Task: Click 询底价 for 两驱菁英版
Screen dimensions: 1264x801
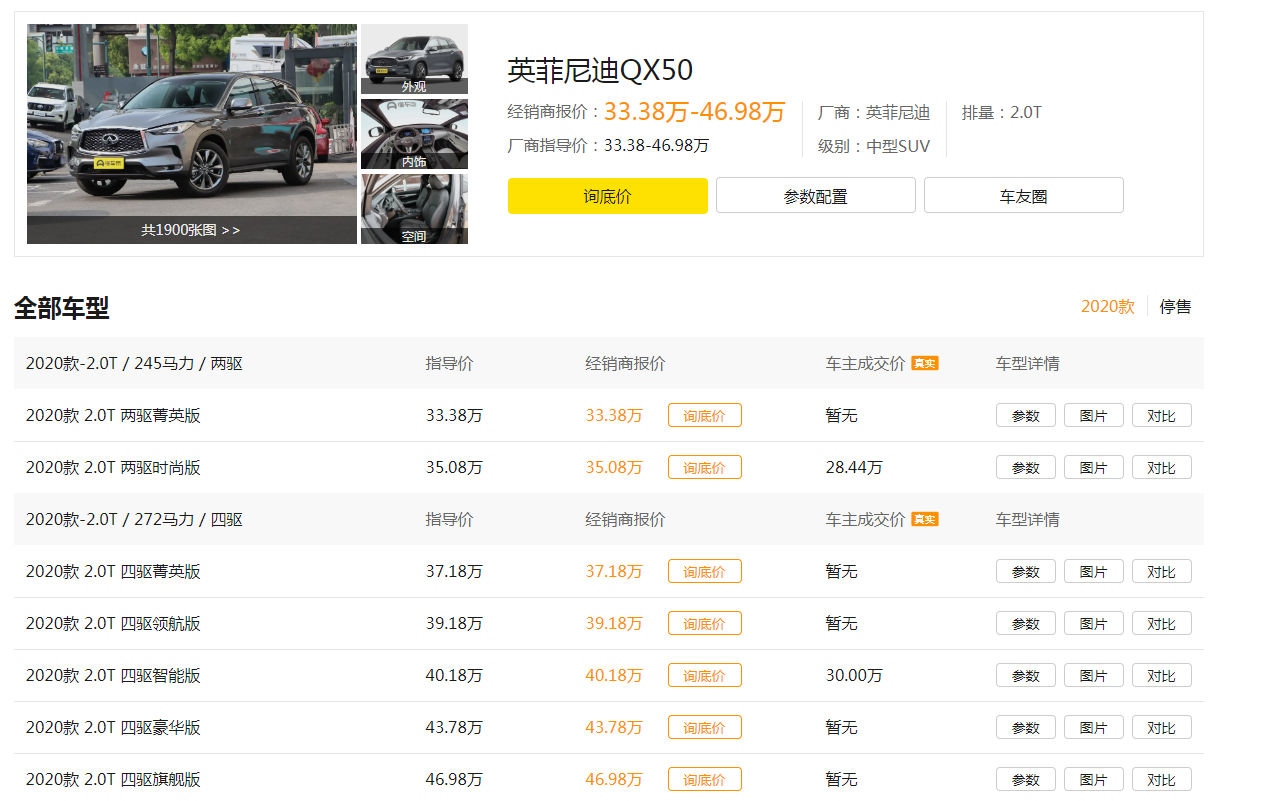Action: (x=705, y=416)
